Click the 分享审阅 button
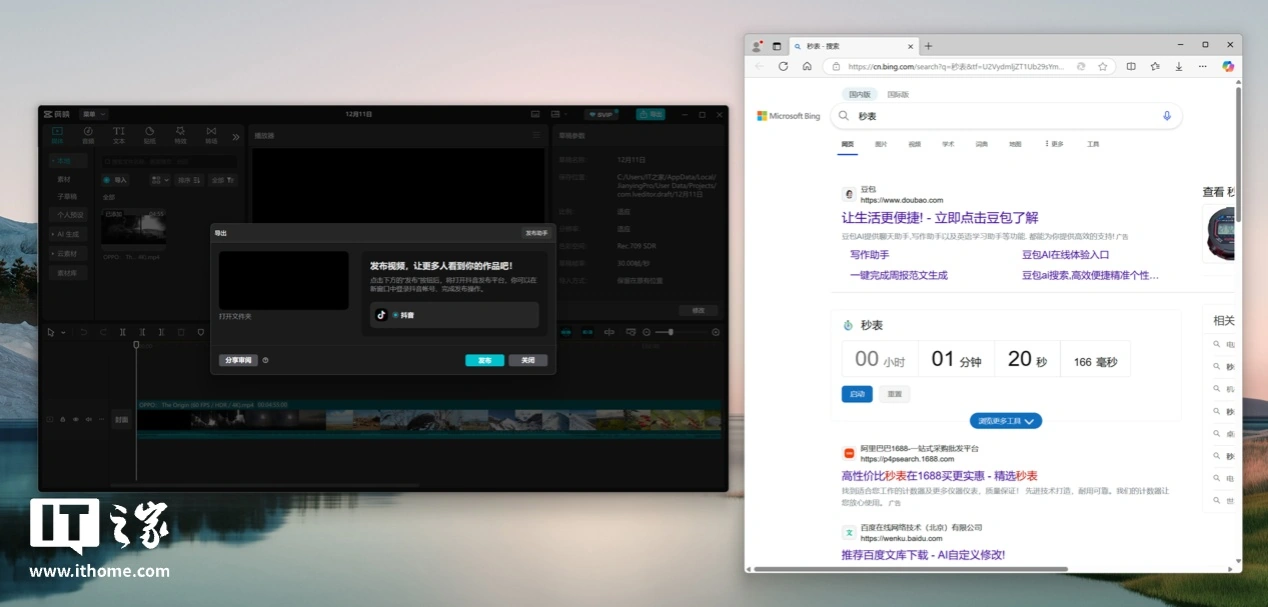1268x607 pixels. 238,360
